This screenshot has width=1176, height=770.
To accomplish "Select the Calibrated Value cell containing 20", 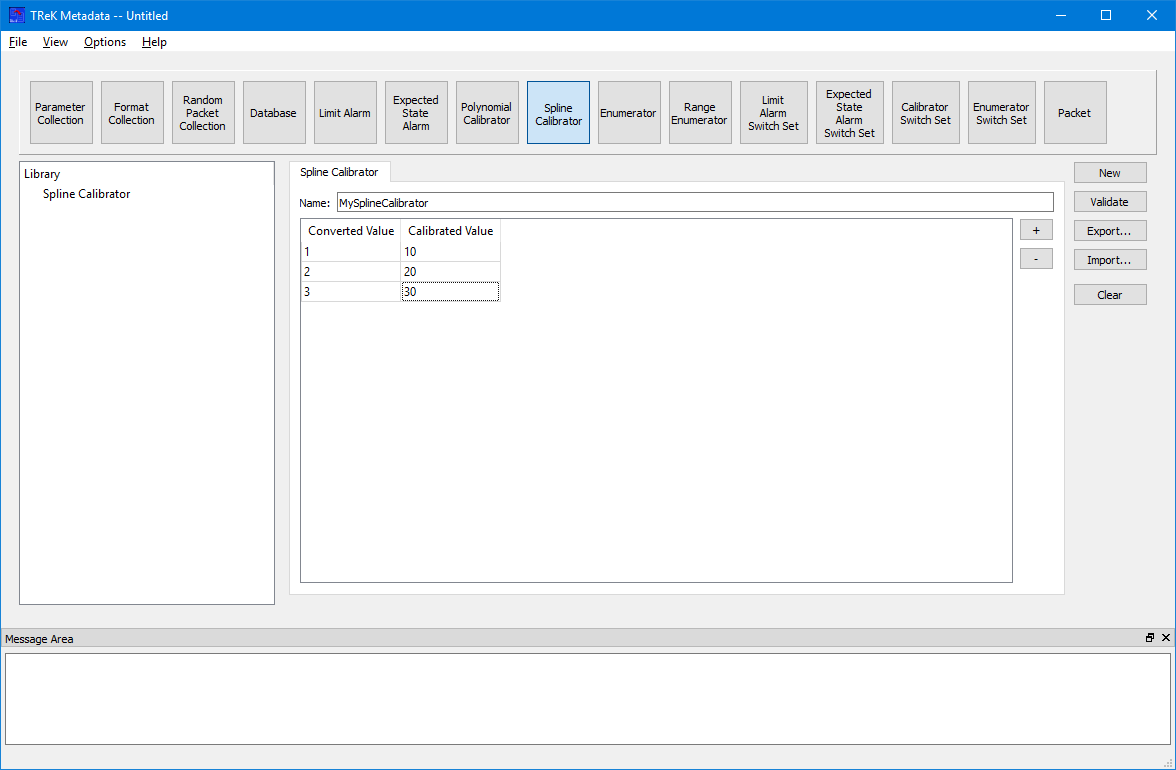I will point(450,272).
